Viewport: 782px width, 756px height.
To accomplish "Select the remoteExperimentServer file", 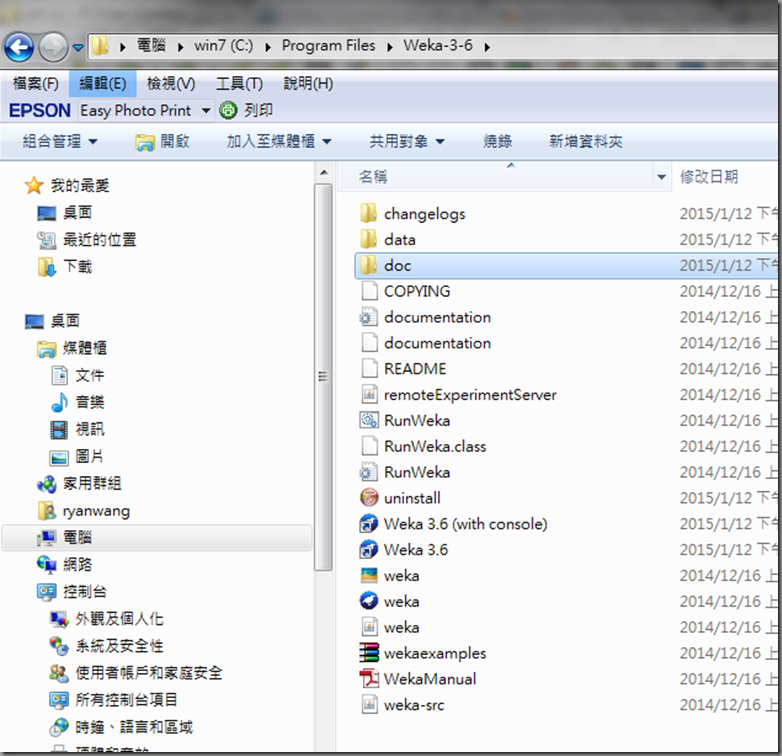I will point(458,395).
